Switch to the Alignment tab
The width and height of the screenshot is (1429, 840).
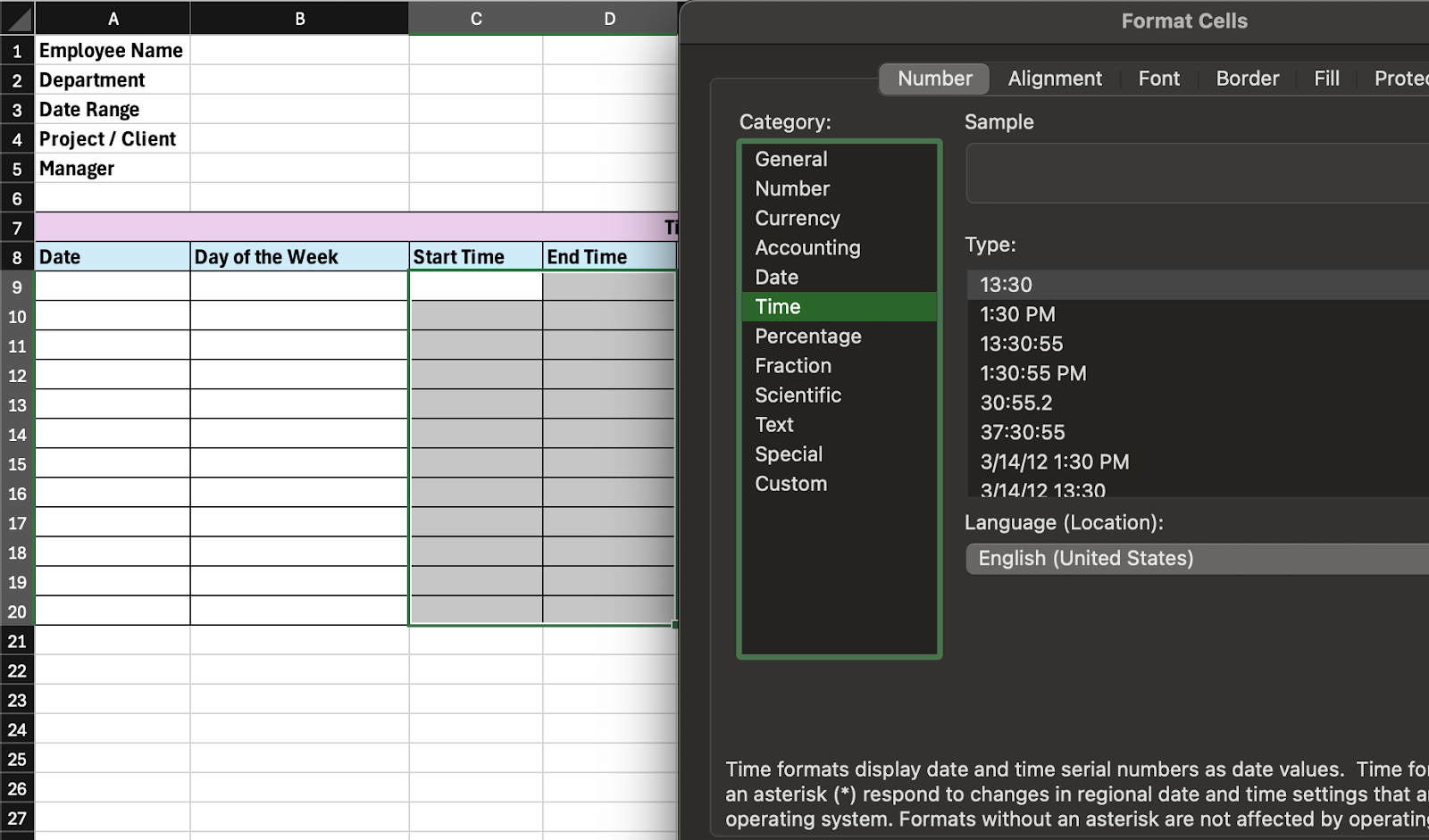point(1055,79)
